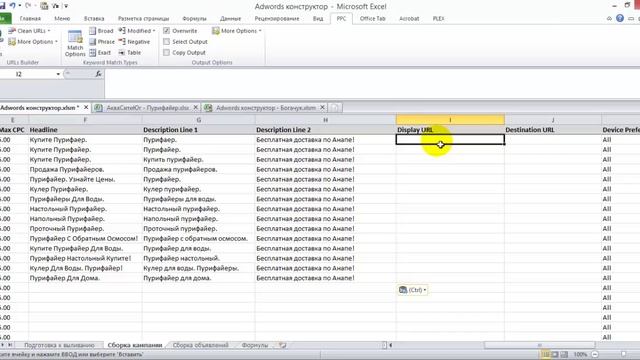Open the Office Tab ribbon tab
The height and width of the screenshot is (360, 640).
click(x=373, y=18)
